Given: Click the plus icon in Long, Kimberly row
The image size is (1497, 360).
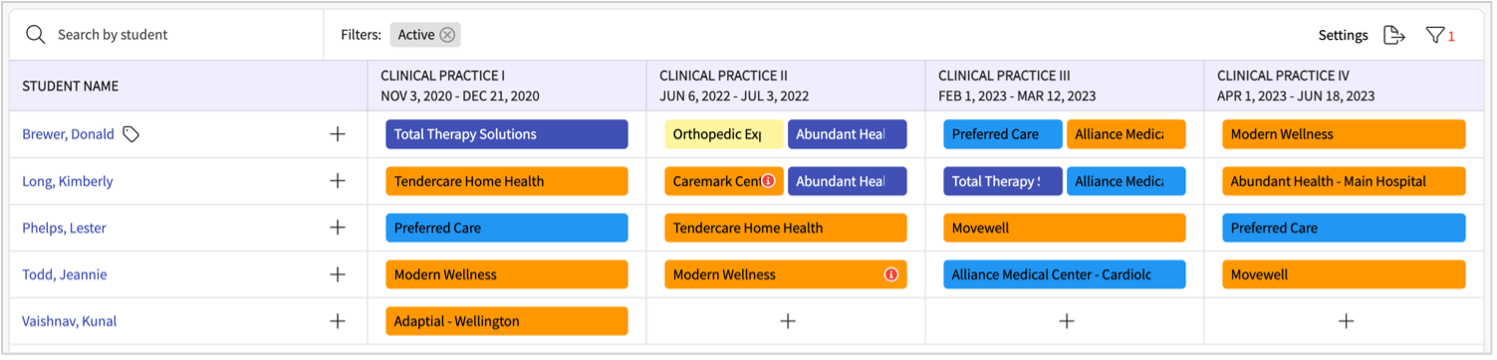Looking at the screenshot, I should pyautogui.click(x=338, y=181).
